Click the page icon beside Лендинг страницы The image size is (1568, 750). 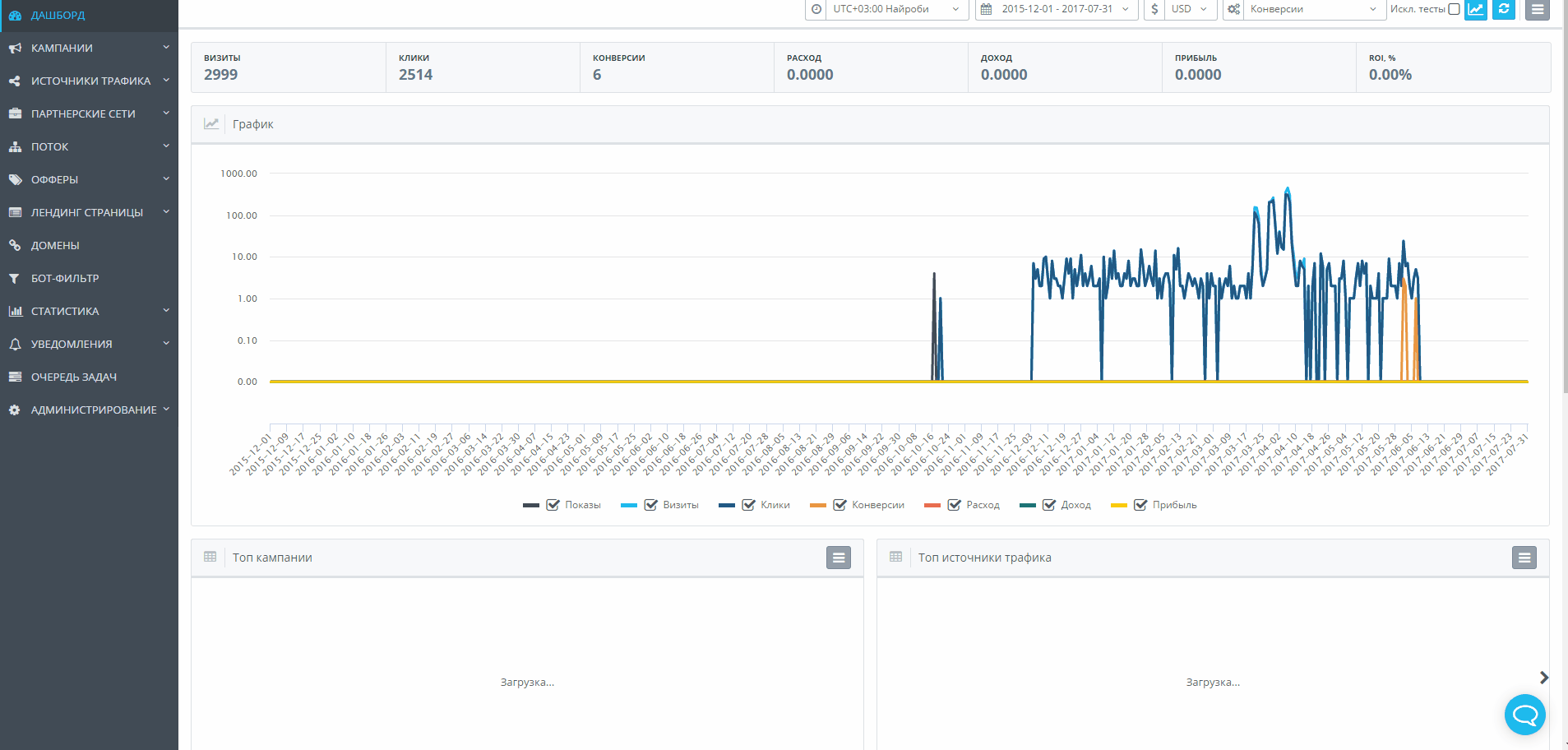(15, 212)
